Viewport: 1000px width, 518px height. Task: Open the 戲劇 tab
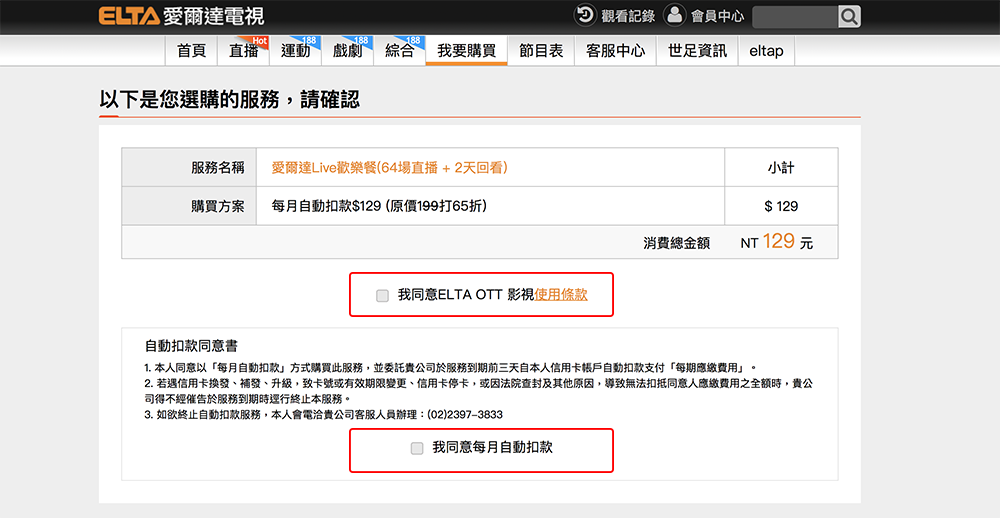tap(348, 51)
